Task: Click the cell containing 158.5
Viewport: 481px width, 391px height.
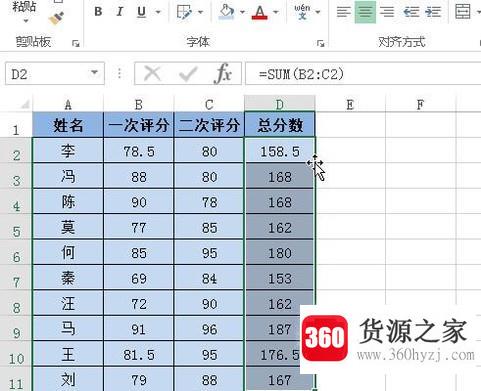Action: (280, 151)
